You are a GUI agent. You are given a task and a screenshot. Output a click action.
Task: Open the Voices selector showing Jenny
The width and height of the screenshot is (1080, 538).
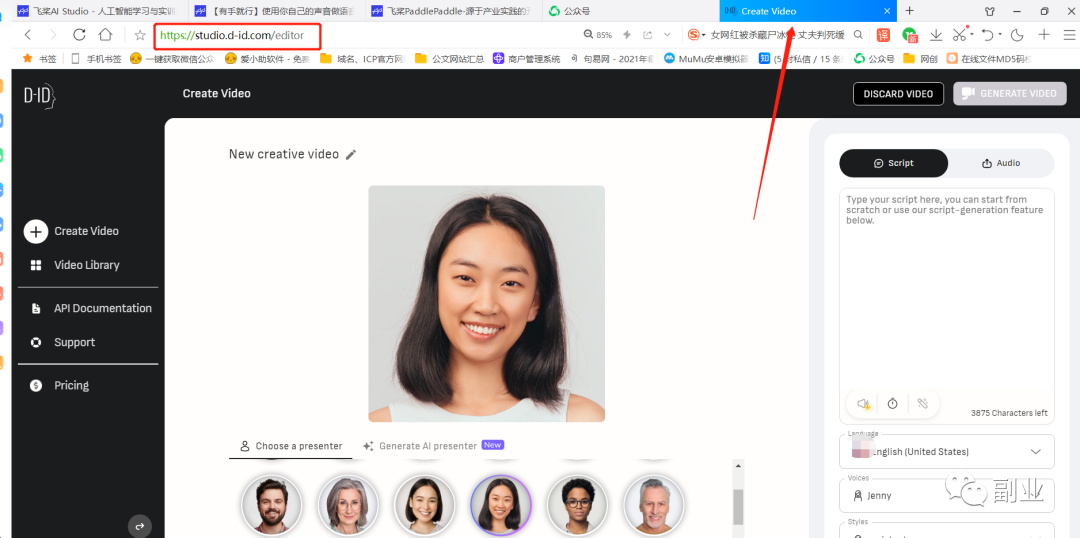[x=946, y=495]
